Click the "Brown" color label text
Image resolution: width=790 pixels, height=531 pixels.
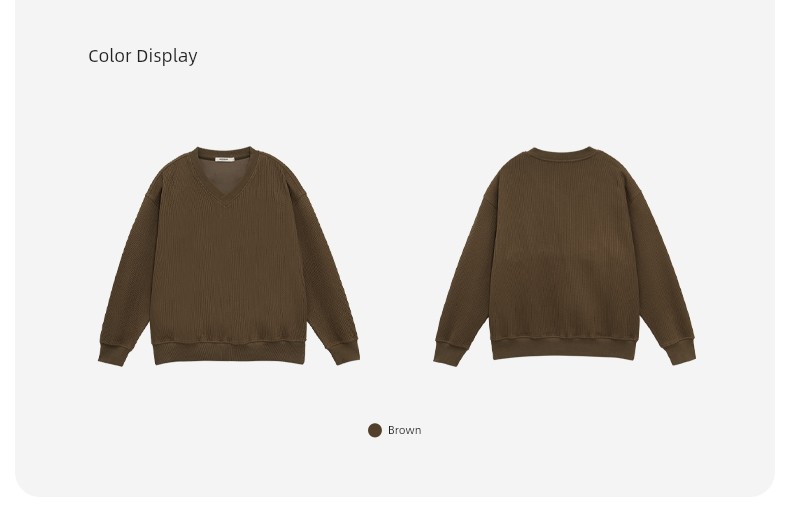(x=405, y=430)
